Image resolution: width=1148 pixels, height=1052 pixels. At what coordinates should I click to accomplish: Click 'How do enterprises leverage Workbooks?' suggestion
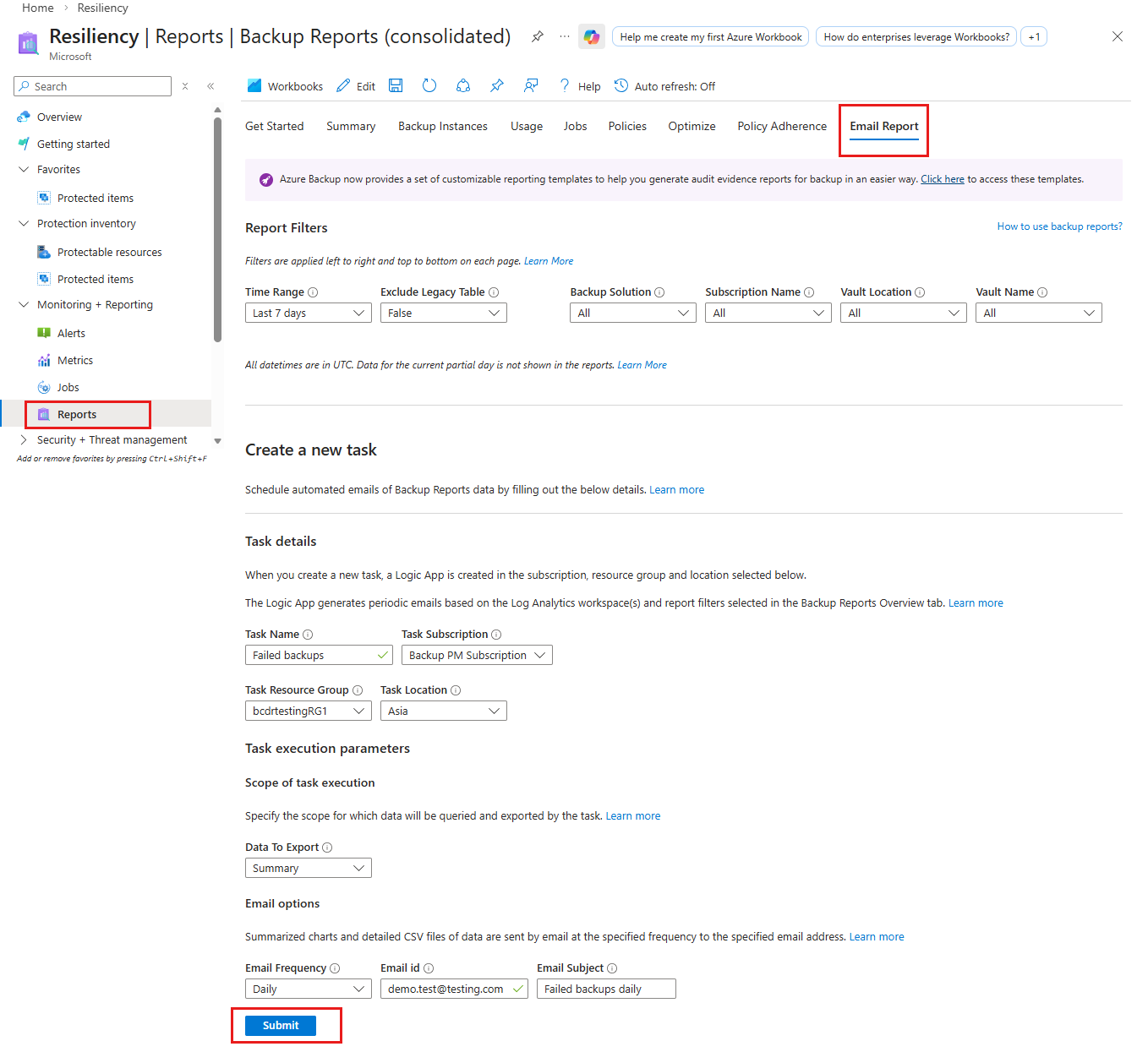pos(916,37)
